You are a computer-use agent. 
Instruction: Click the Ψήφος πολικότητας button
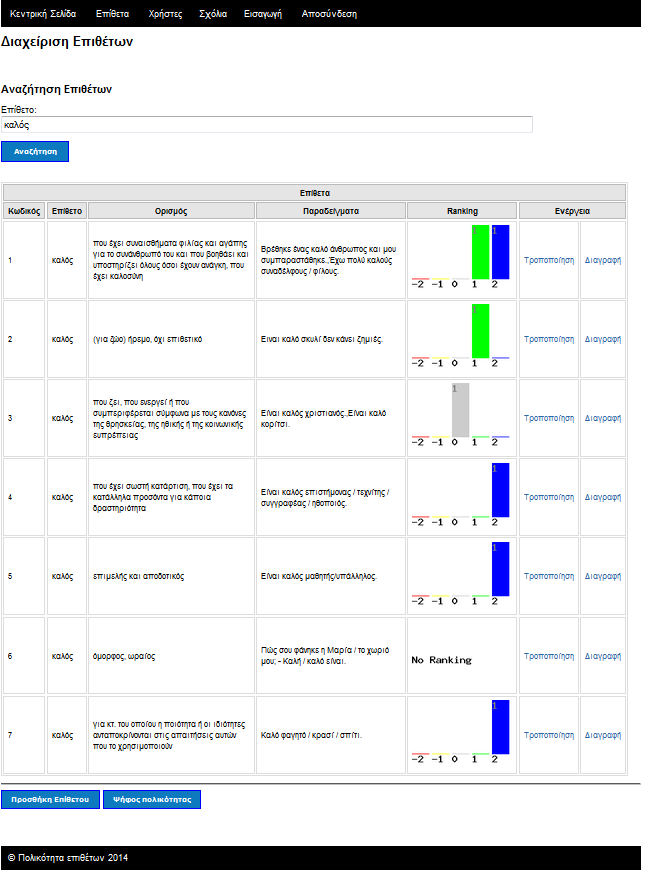pos(152,799)
